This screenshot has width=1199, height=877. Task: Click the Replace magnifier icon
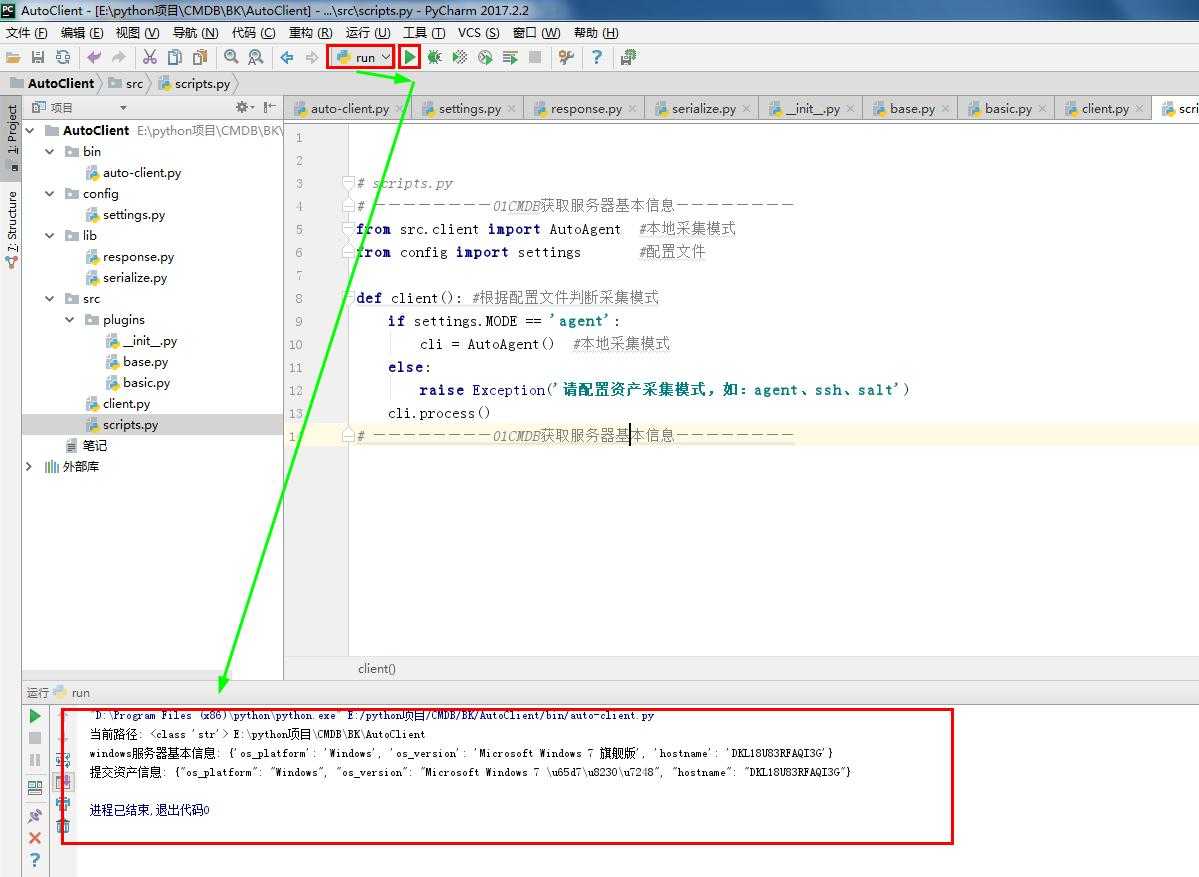coord(255,57)
